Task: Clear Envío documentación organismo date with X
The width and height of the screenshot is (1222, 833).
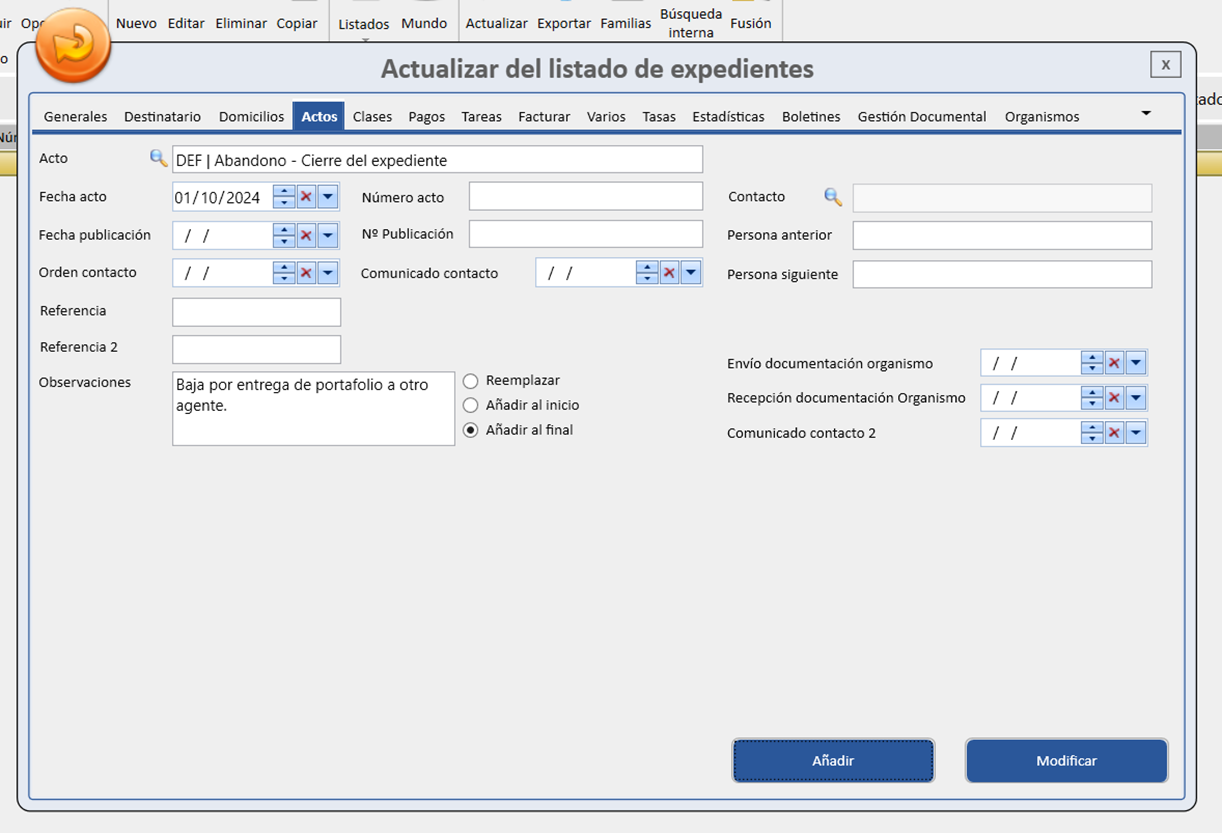Action: coord(1114,363)
